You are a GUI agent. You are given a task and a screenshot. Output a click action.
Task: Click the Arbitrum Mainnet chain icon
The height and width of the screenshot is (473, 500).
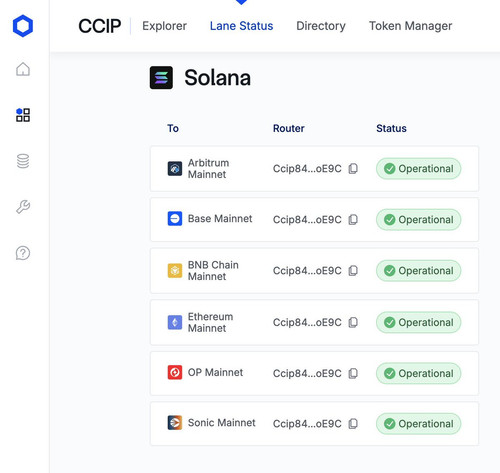[x=175, y=169]
